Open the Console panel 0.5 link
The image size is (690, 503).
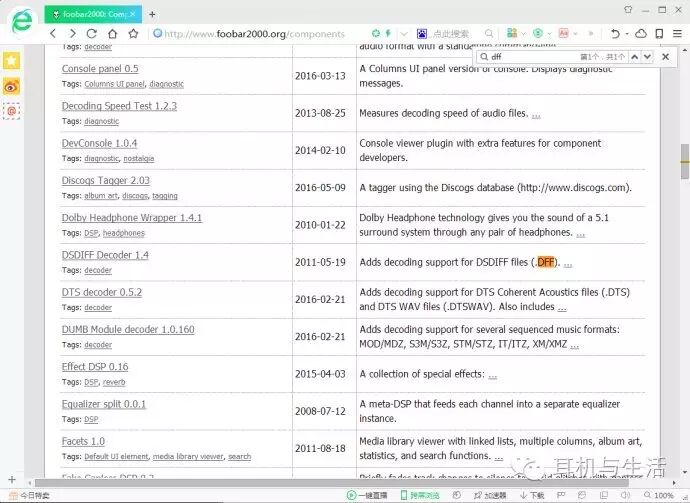(x=100, y=69)
